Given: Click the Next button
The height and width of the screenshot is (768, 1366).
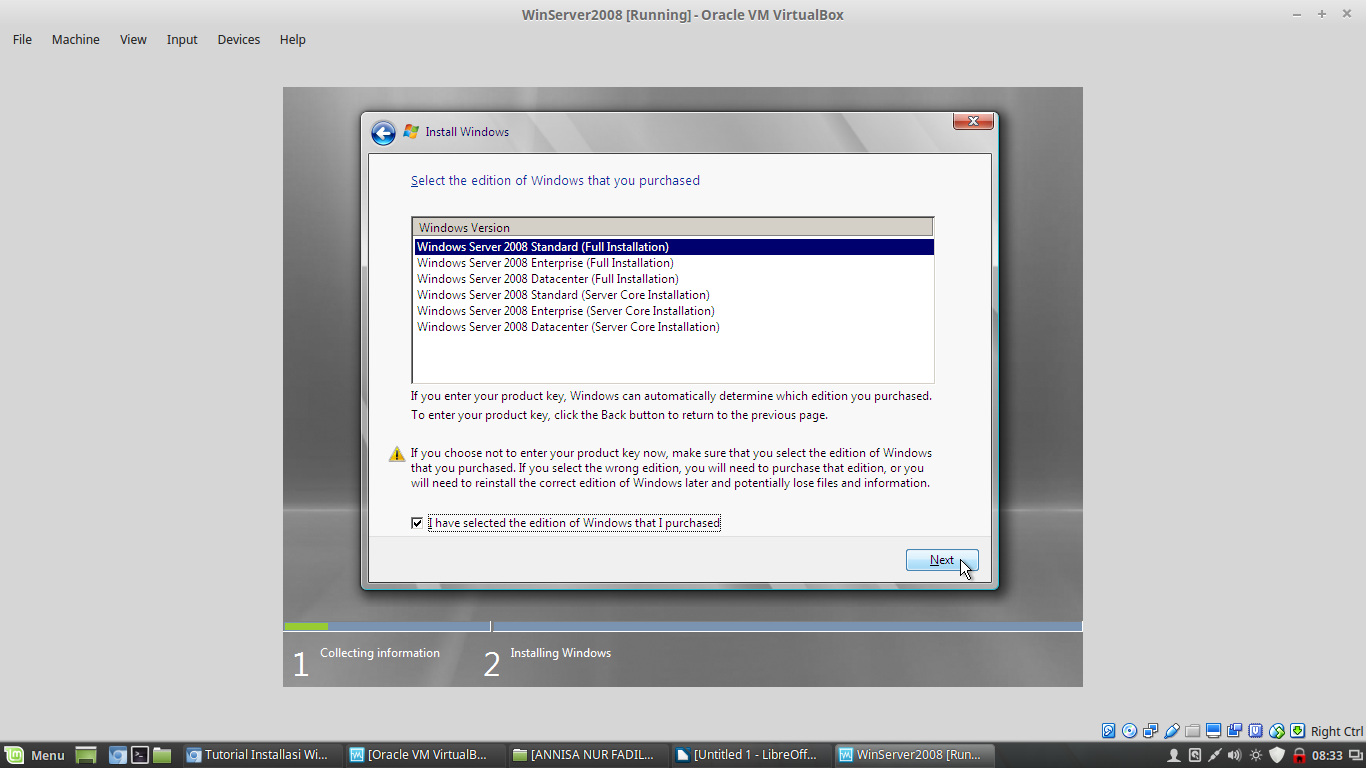Looking at the screenshot, I should (942, 560).
